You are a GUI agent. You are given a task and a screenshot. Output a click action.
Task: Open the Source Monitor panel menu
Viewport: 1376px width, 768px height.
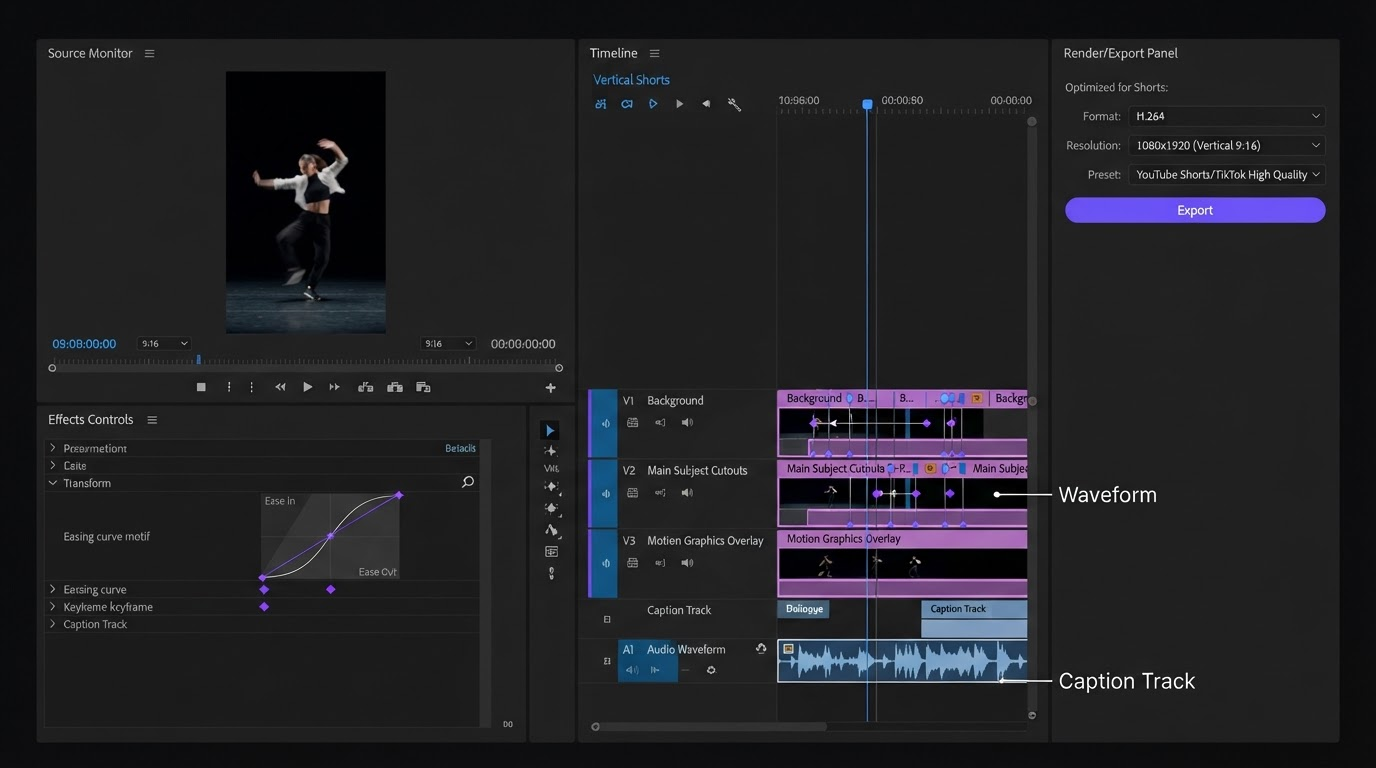(149, 54)
